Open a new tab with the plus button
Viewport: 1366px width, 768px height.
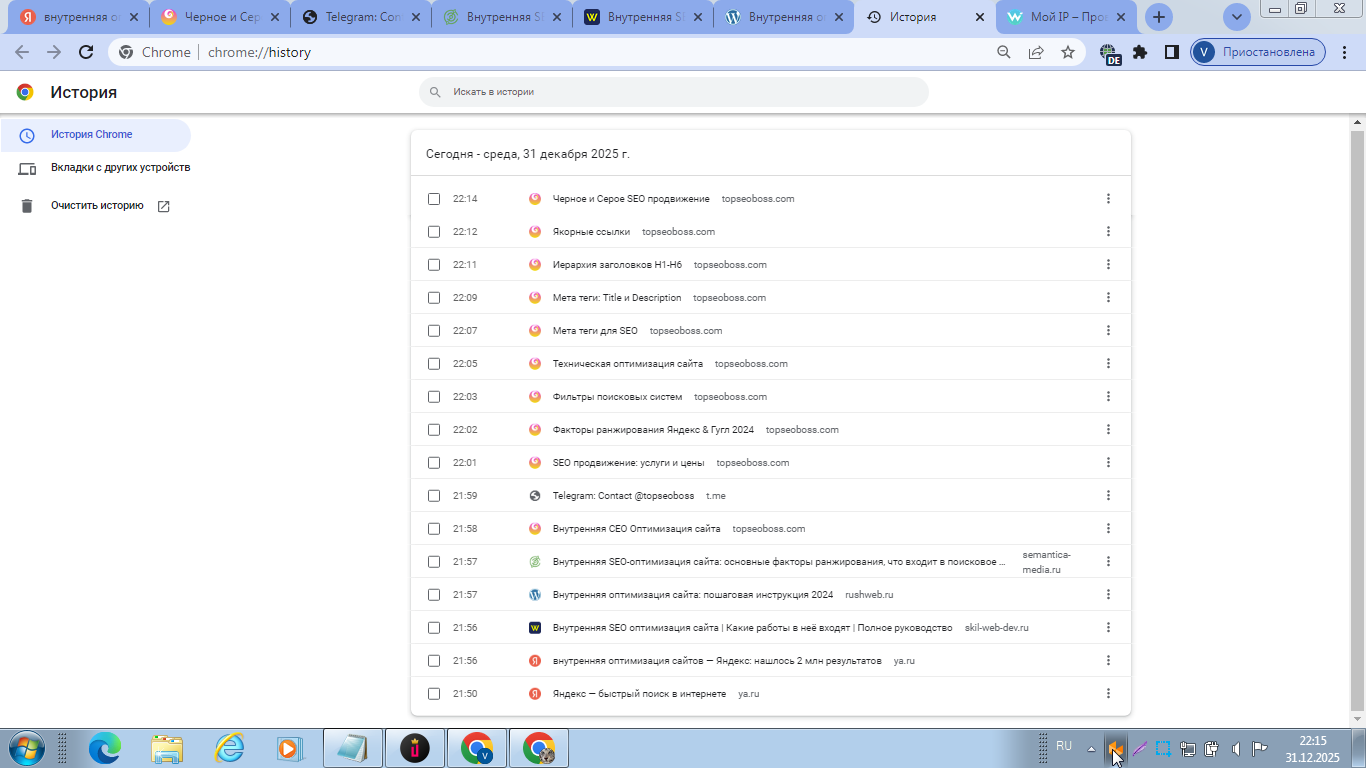click(1159, 17)
